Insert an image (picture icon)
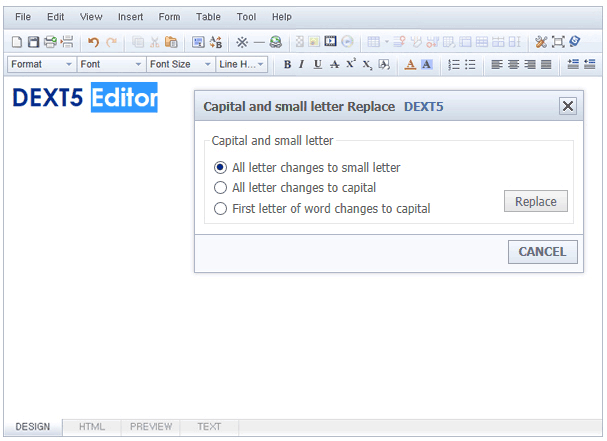Screen dimensions: 607x441 314,41
